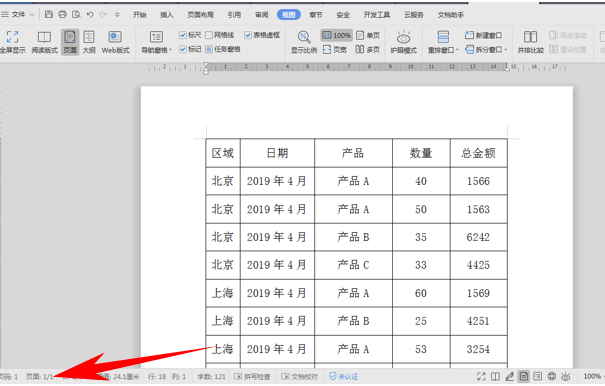Select the View (视图) tab
This screenshot has height=386, width=605.
pos(289,15)
